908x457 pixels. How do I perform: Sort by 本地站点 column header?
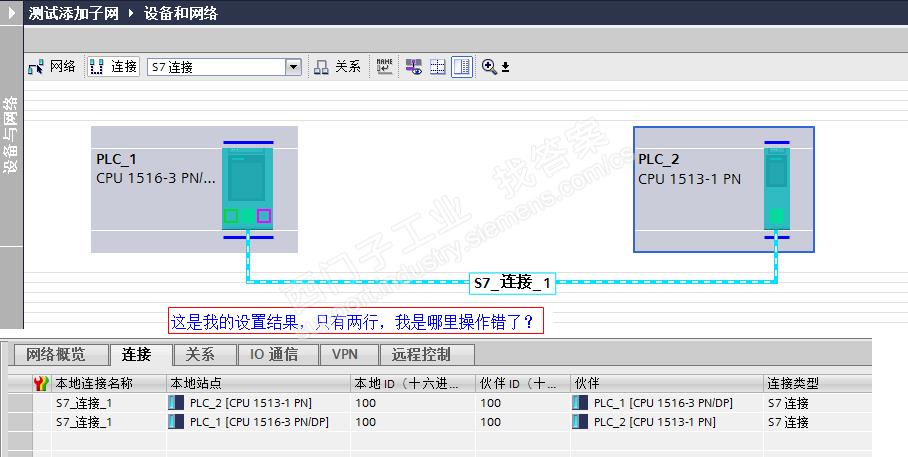click(258, 383)
